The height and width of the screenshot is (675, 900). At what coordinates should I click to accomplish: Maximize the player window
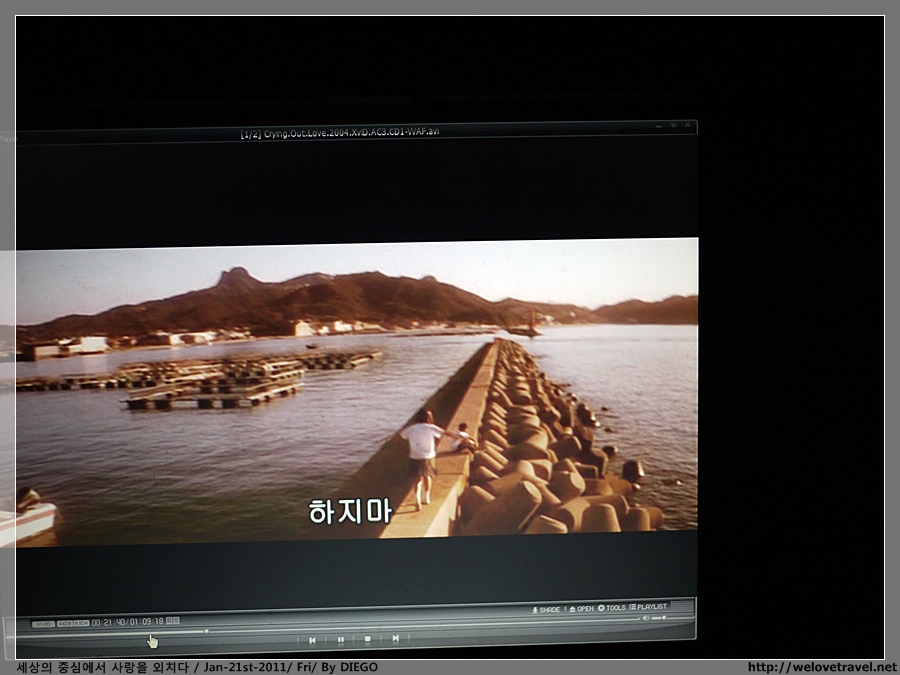[x=674, y=125]
